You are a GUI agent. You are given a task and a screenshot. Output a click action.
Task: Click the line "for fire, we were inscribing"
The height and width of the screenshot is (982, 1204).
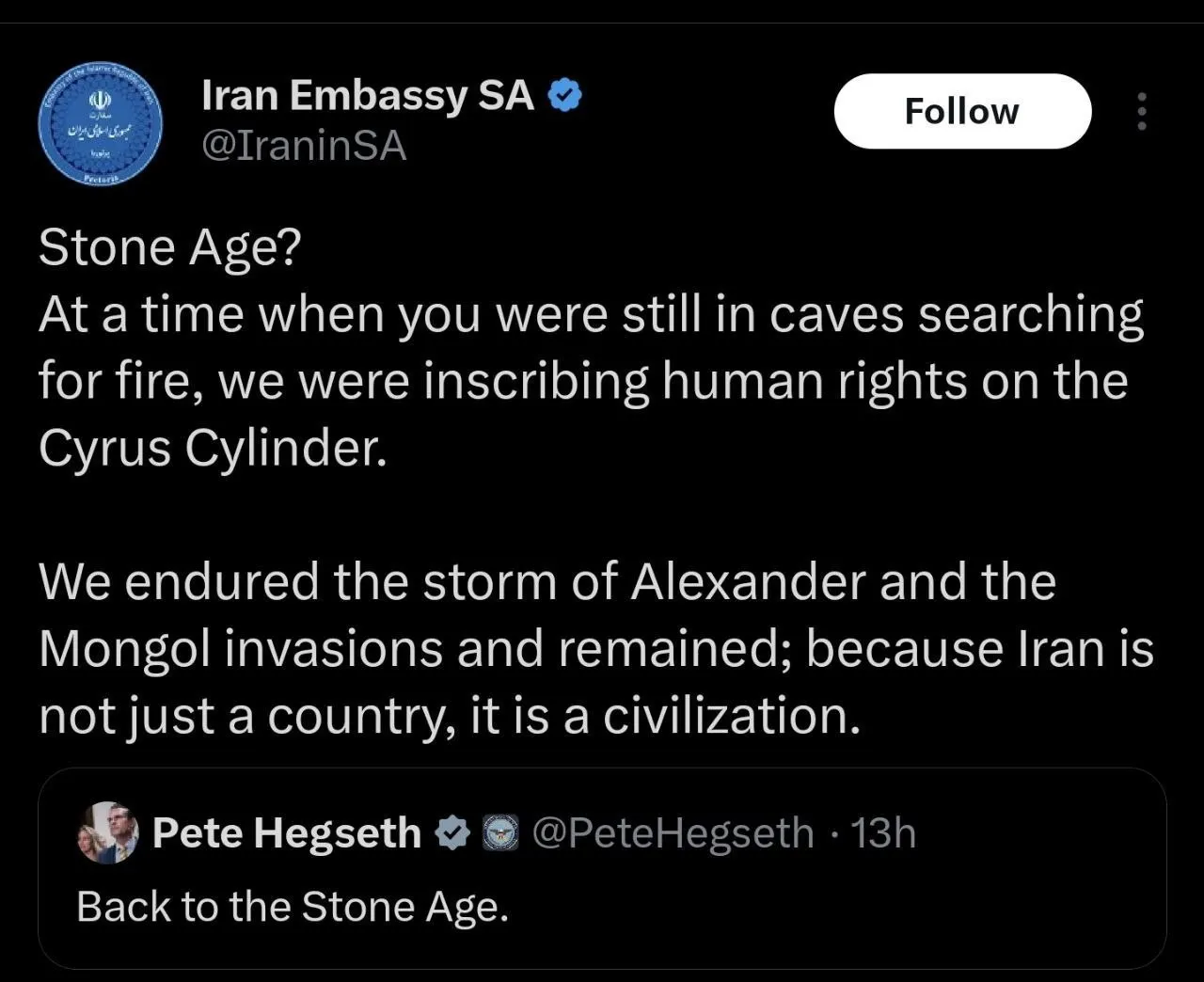[x=583, y=381]
